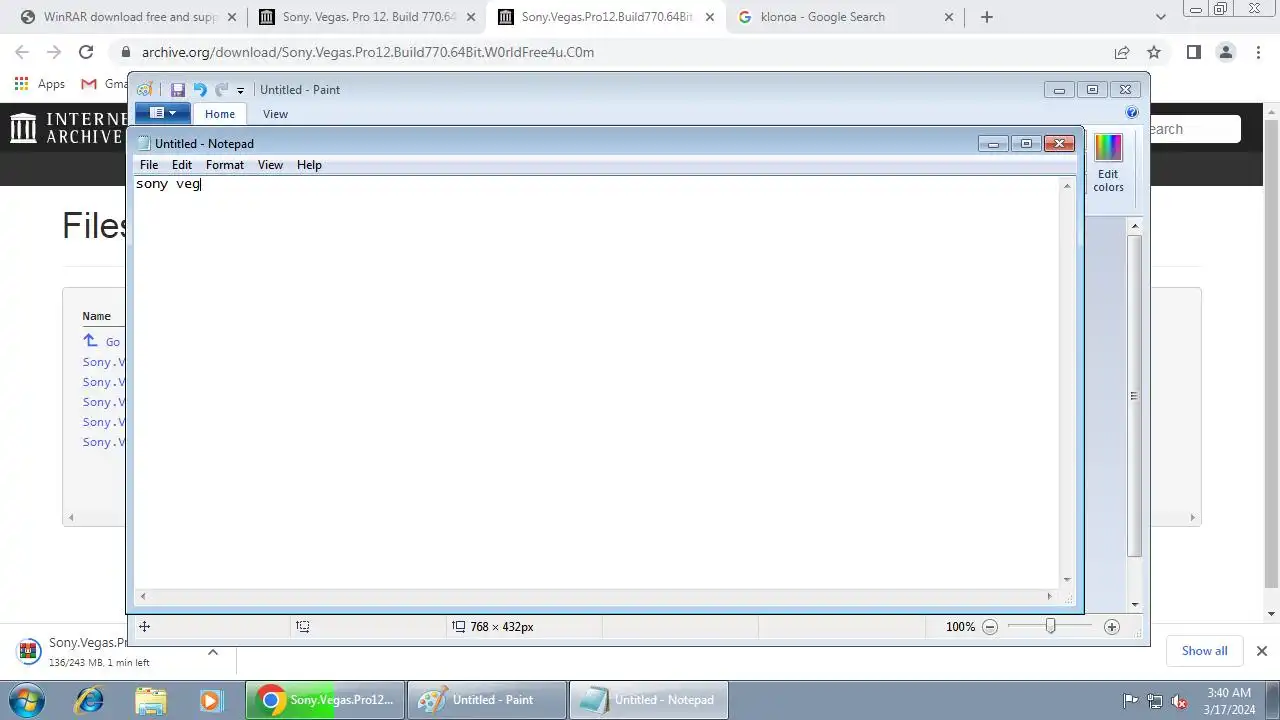Bookmark this page with star icon

pyautogui.click(x=1154, y=53)
